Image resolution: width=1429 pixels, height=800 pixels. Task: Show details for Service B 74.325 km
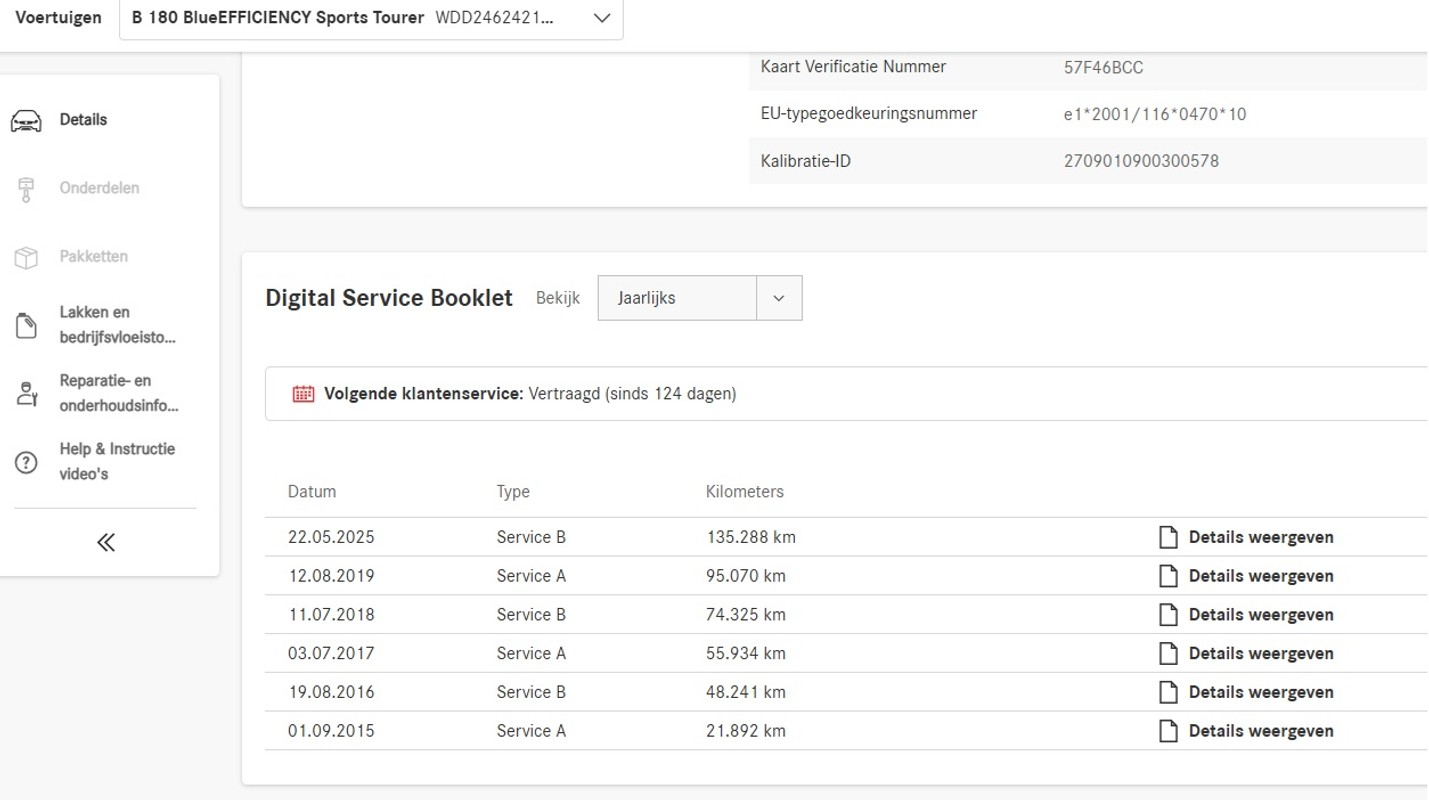tap(1261, 615)
